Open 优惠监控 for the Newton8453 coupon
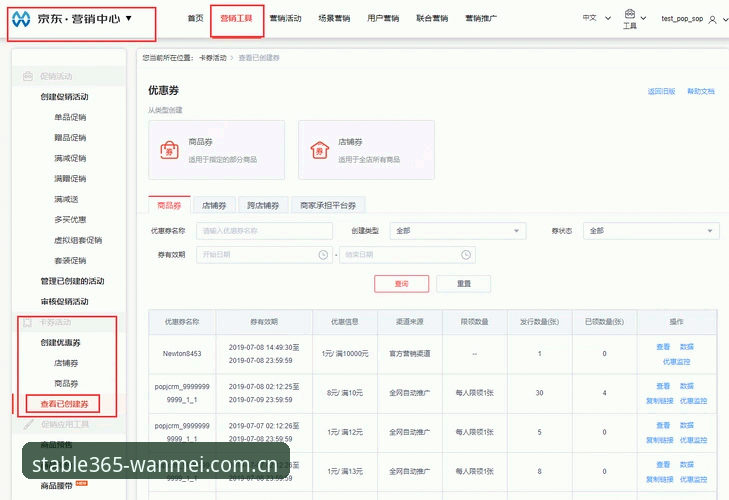The width and height of the screenshot is (729, 500). point(676,361)
